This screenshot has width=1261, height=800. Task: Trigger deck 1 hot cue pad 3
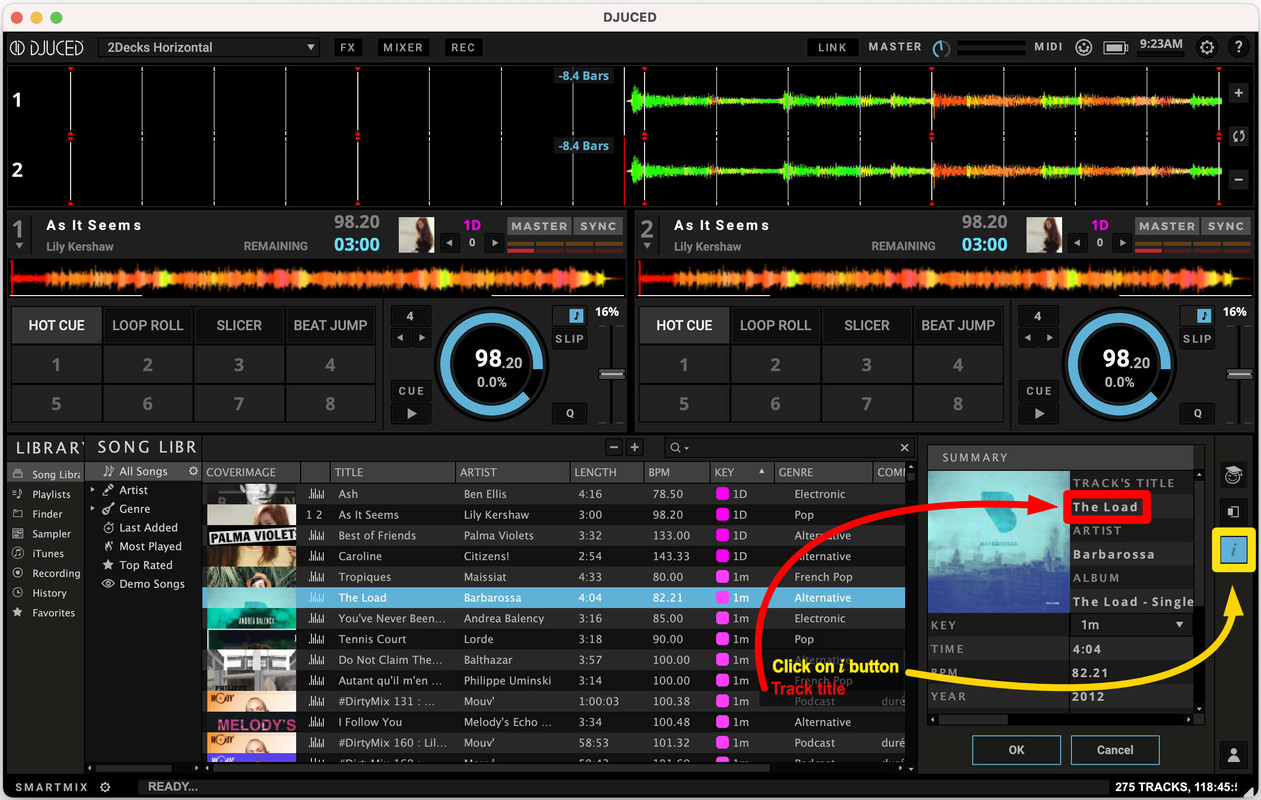(x=239, y=365)
